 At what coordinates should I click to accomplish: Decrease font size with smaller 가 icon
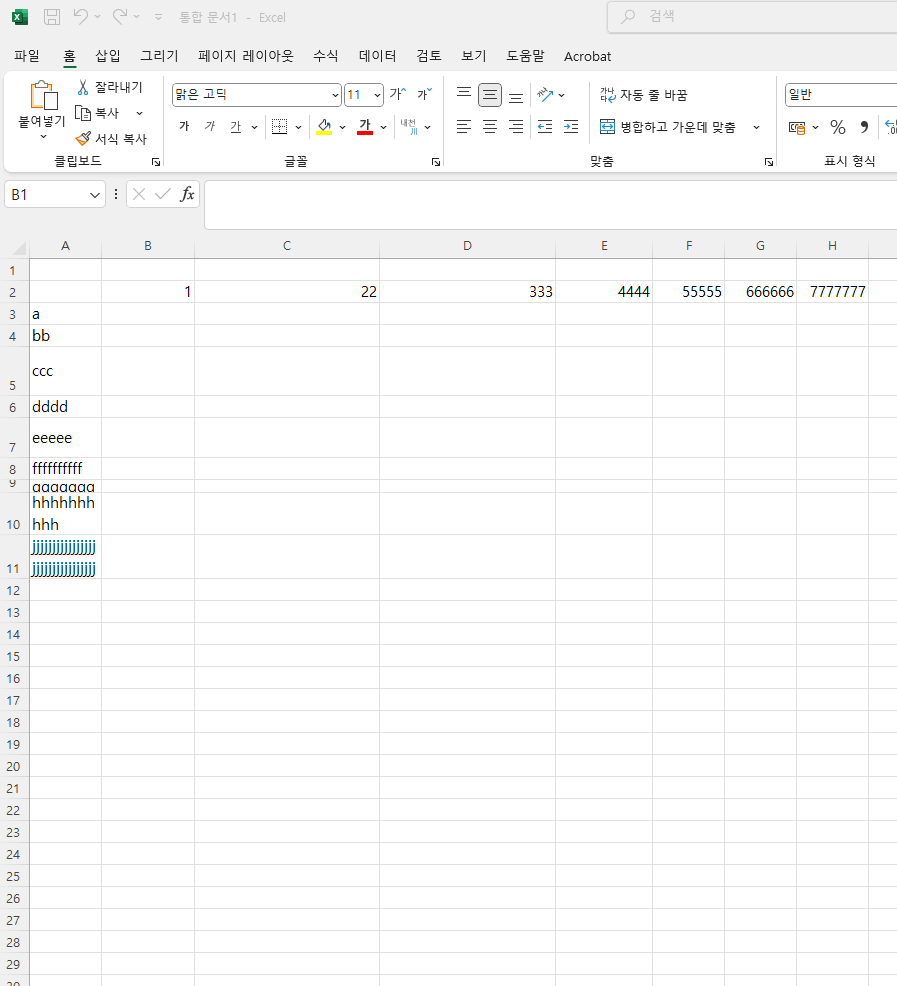click(425, 94)
